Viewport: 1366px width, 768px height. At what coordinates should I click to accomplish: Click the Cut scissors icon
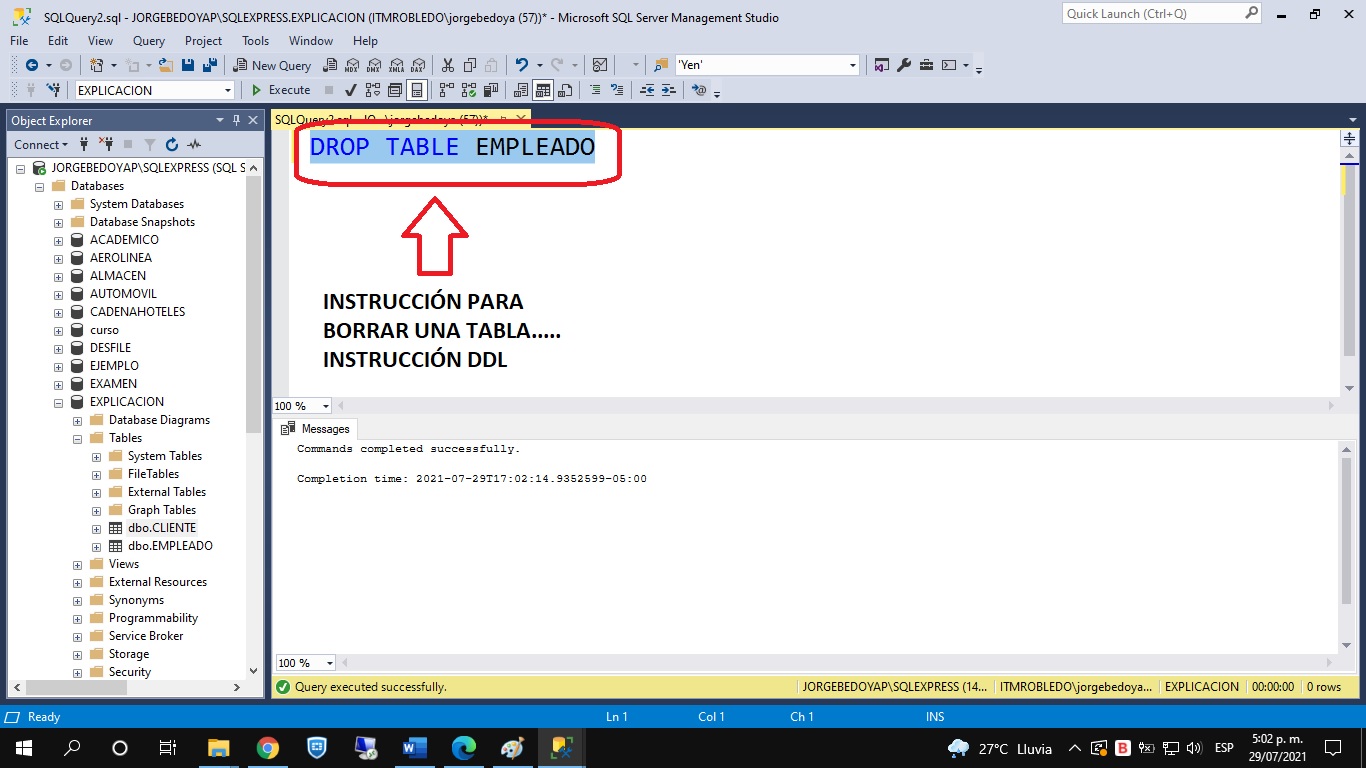(x=447, y=65)
